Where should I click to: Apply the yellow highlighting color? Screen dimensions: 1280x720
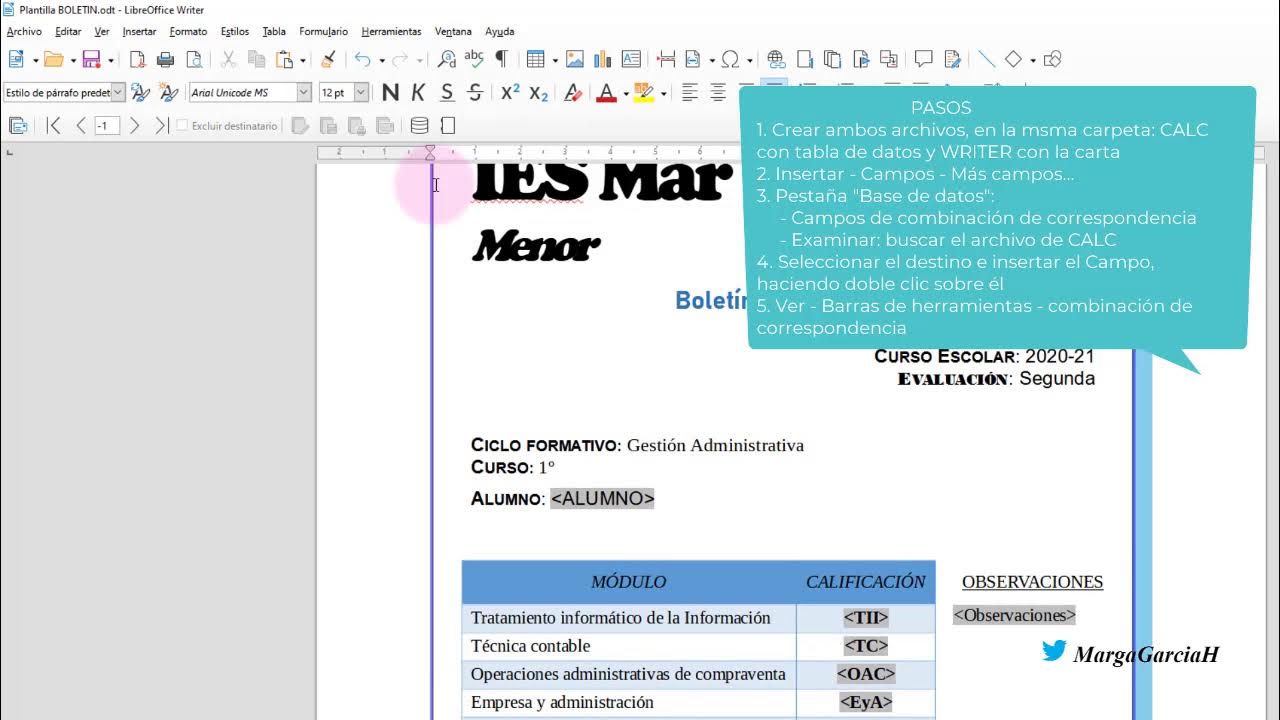click(x=644, y=93)
